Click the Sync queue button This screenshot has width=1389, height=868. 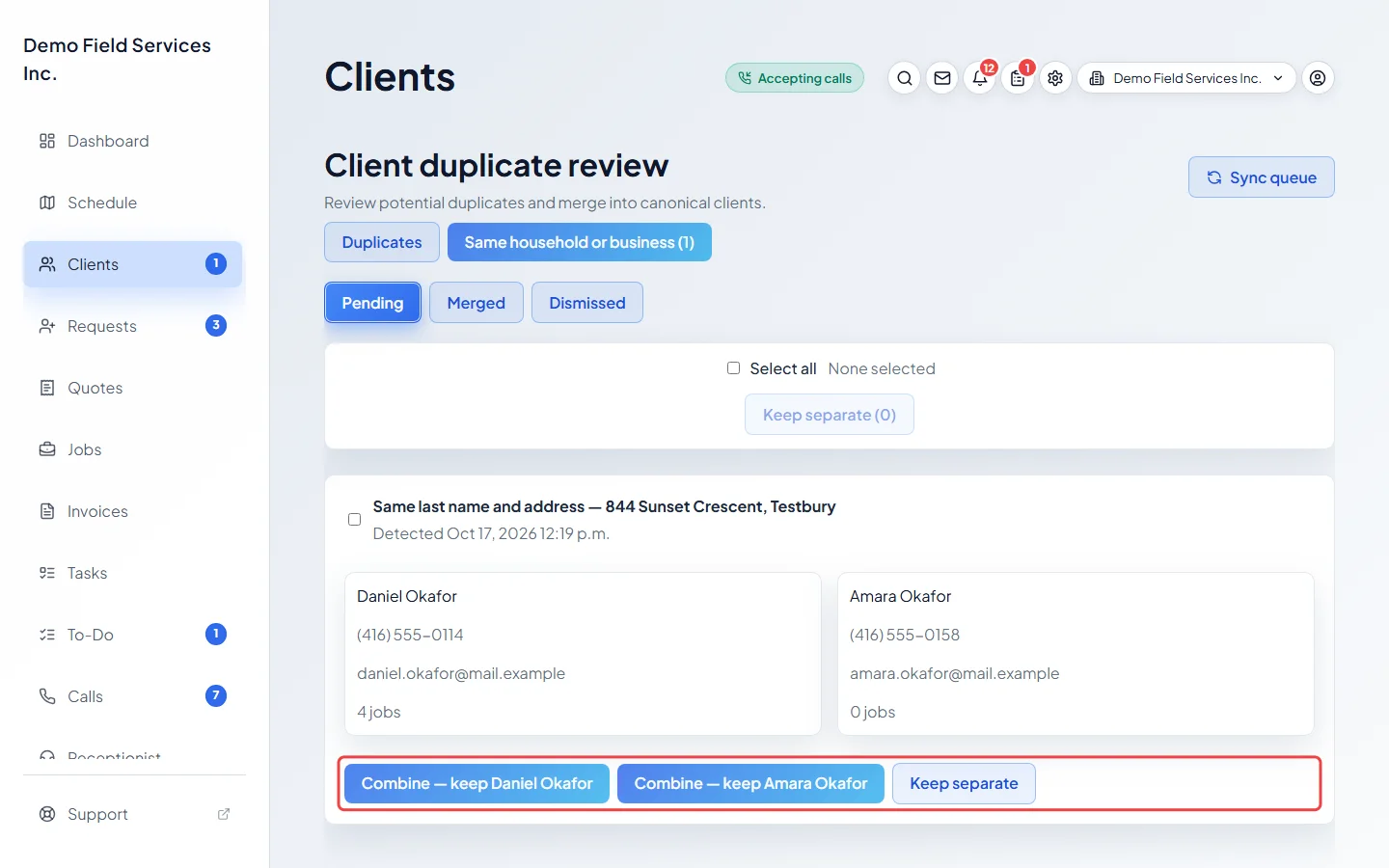pyautogui.click(x=1262, y=177)
